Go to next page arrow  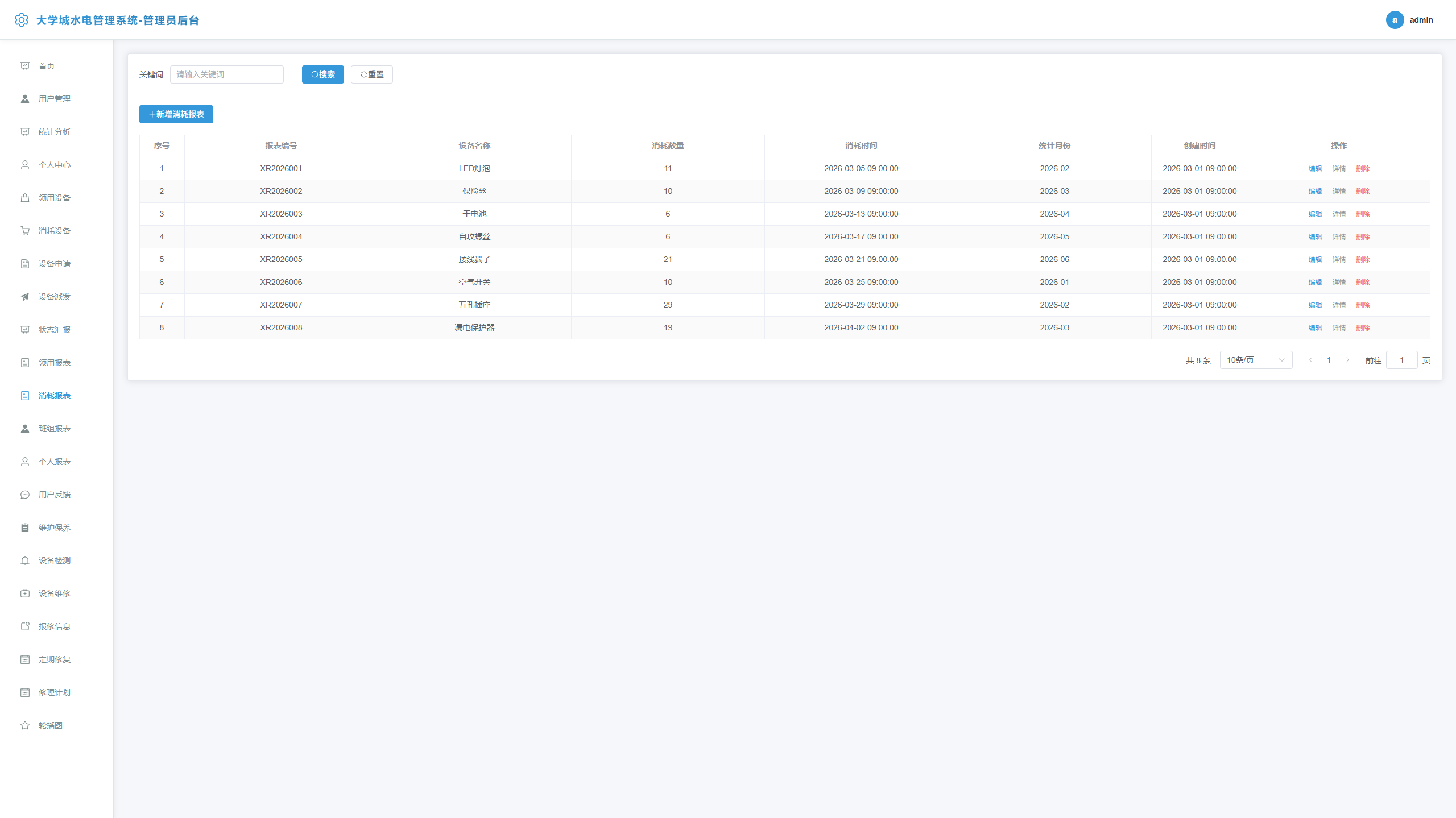tap(1347, 360)
